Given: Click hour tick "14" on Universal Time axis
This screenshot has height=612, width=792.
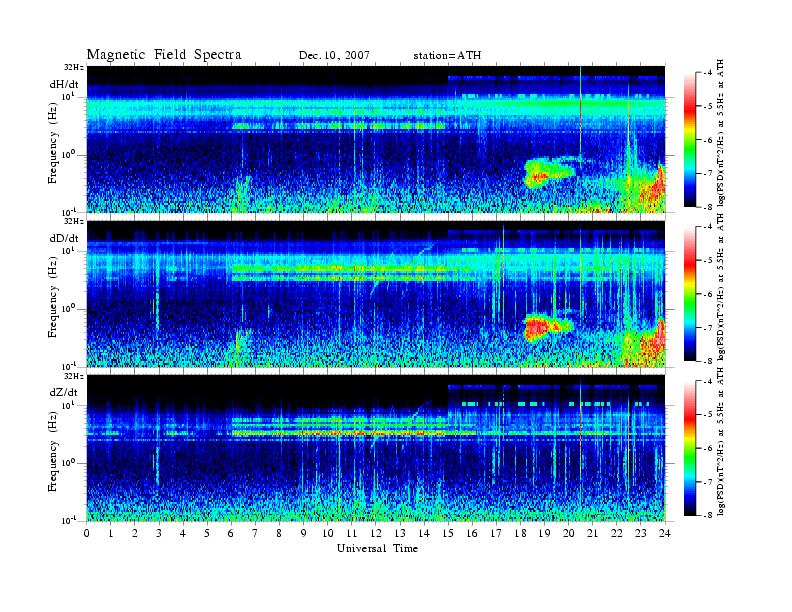Looking at the screenshot, I should (424, 533).
